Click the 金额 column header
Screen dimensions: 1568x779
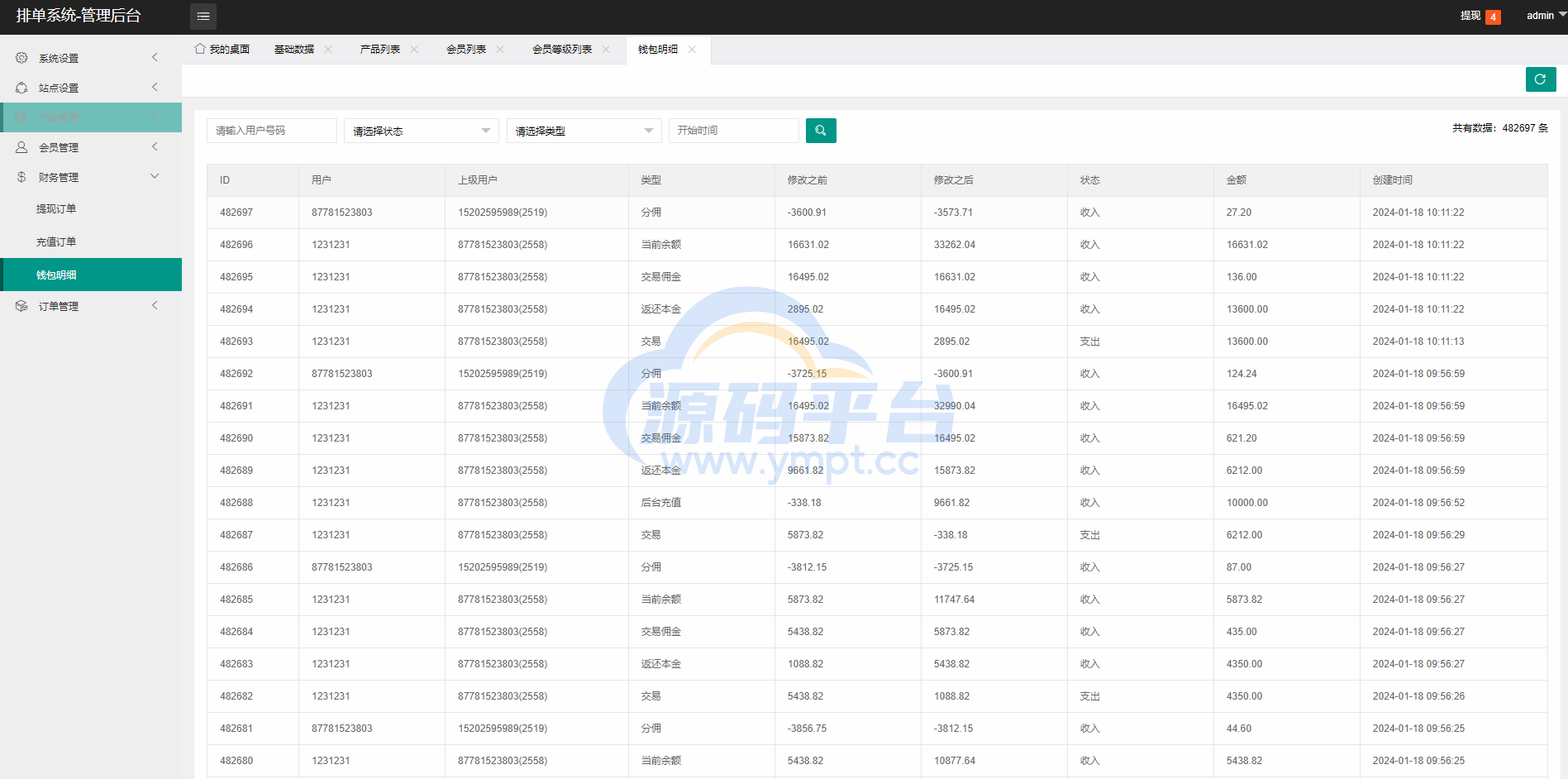click(x=1287, y=180)
